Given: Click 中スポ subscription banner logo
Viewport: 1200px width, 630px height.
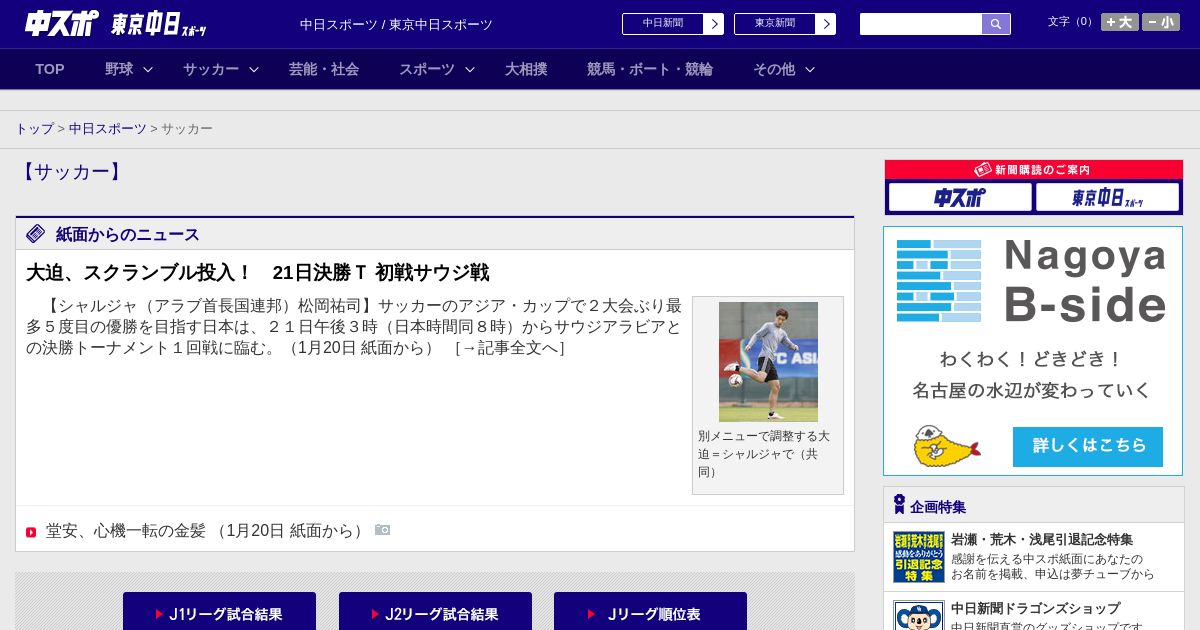Looking at the screenshot, I should click(x=960, y=197).
